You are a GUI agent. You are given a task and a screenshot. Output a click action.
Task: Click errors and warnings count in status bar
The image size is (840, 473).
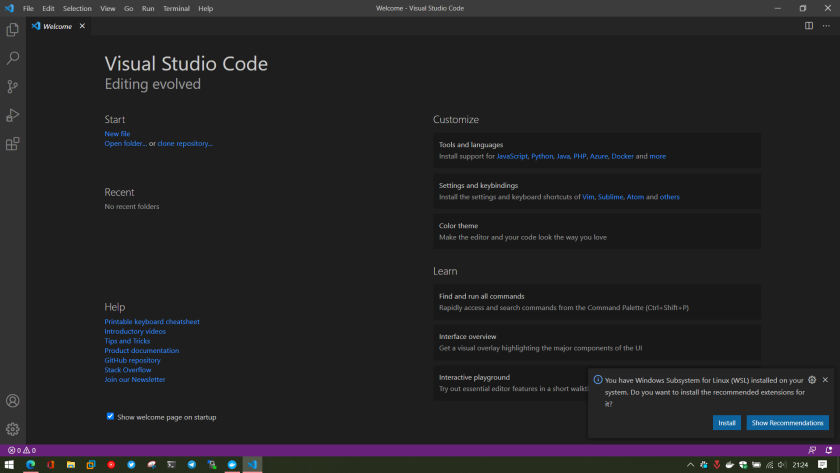pos(21,450)
